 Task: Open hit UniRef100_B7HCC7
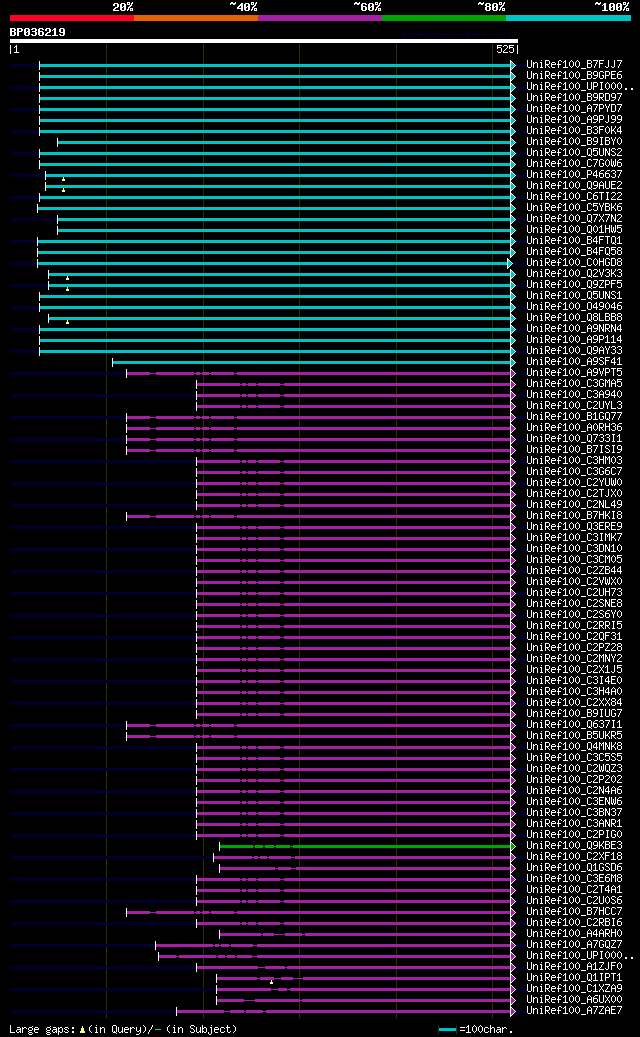click(x=574, y=912)
